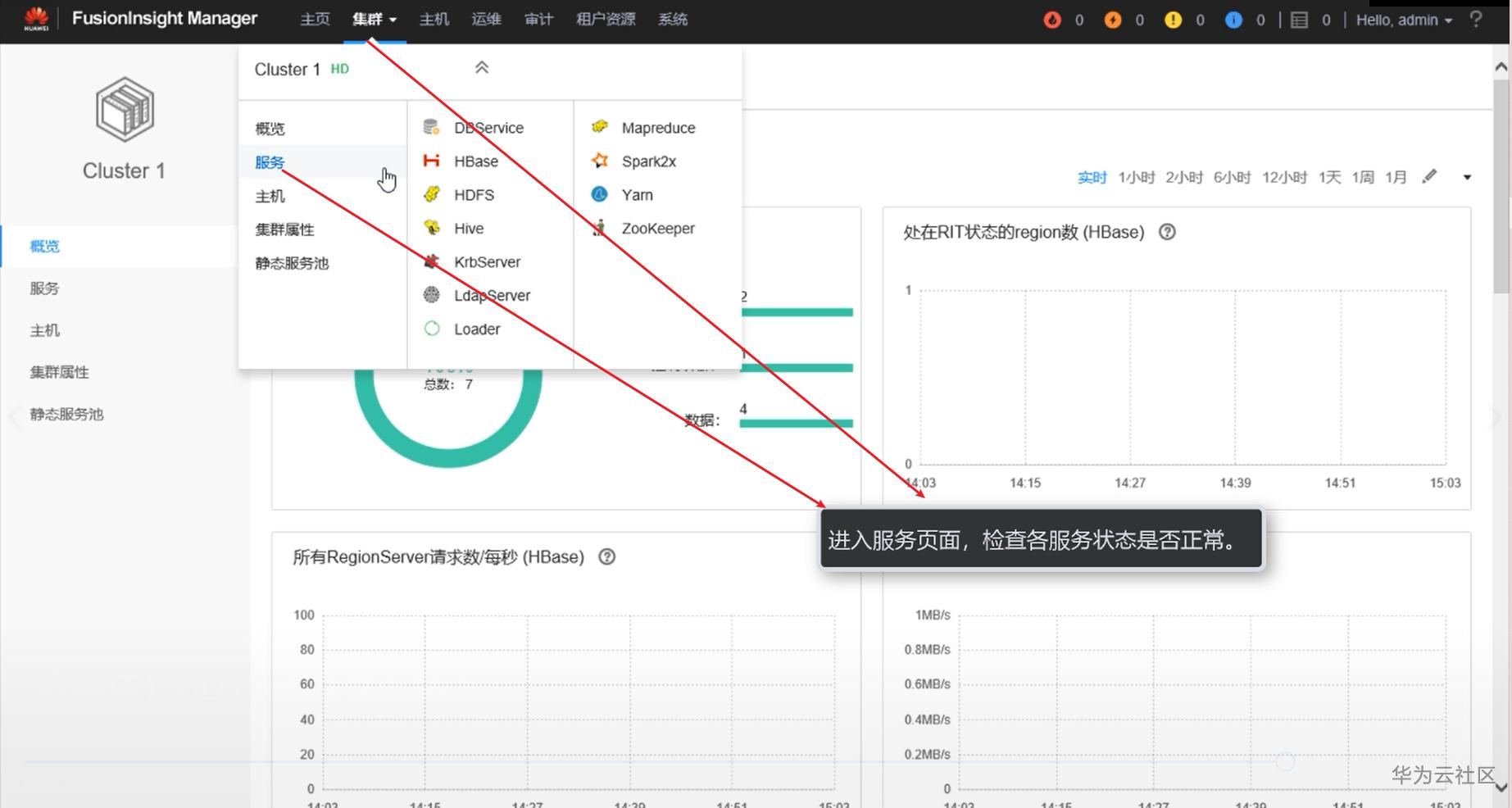Click the Mapreduce service icon
Image resolution: width=1512 pixels, height=808 pixels.
600,127
